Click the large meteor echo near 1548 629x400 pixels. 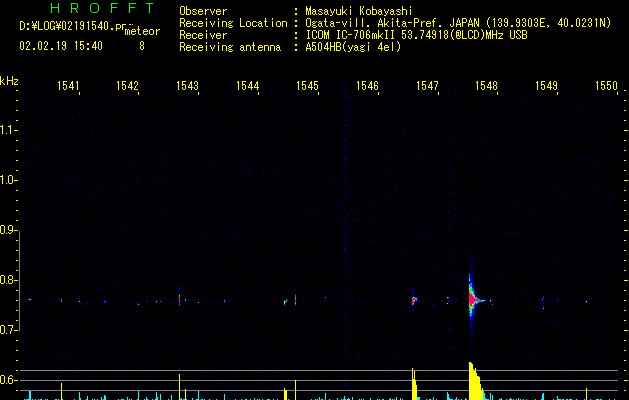tap(474, 300)
